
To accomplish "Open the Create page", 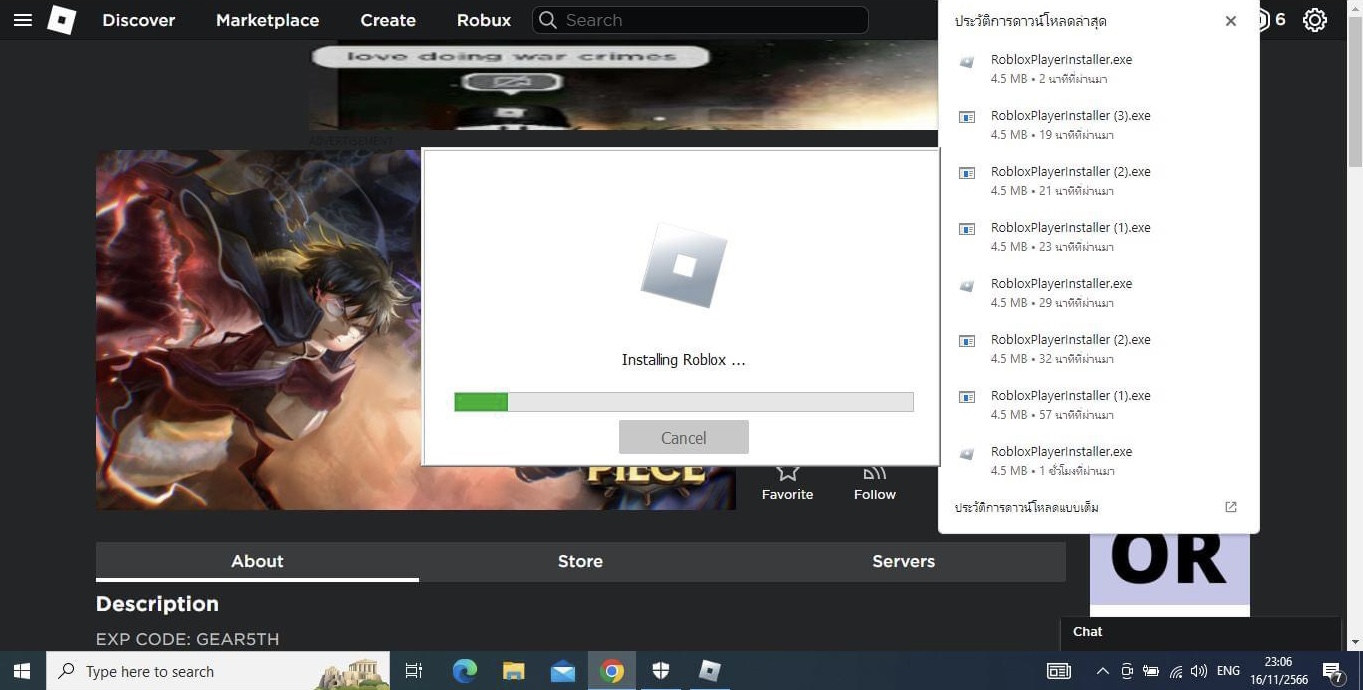I will click(388, 20).
